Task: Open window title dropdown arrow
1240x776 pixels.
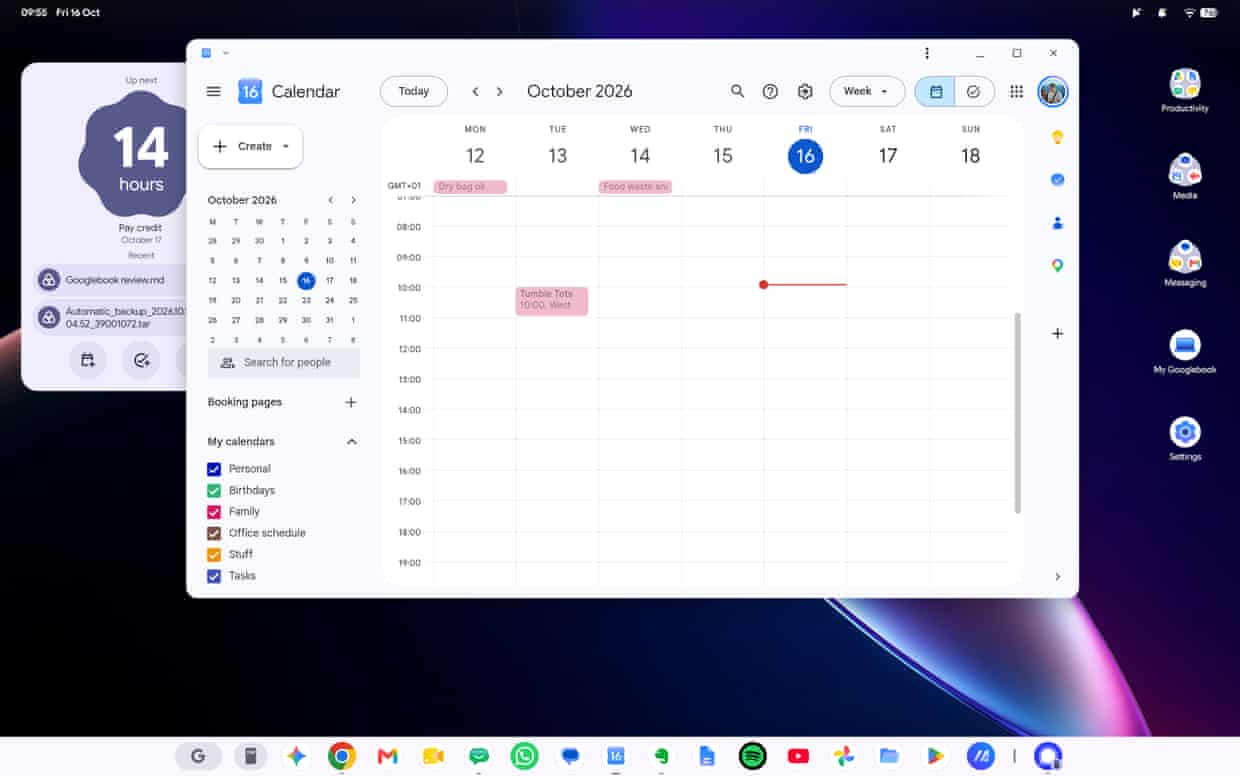Action: [x=226, y=53]
